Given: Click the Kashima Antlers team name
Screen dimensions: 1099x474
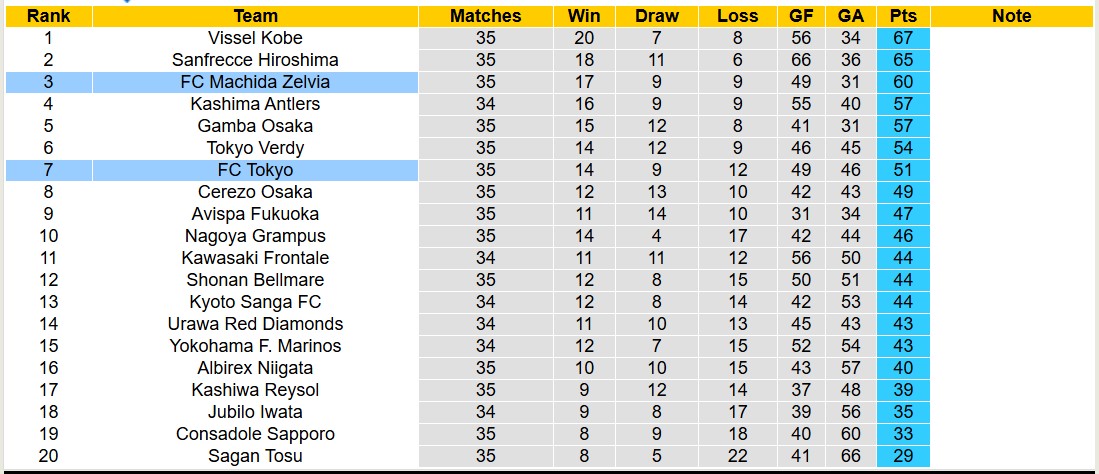Looking at the screenshot, I should tap(255, 104).
